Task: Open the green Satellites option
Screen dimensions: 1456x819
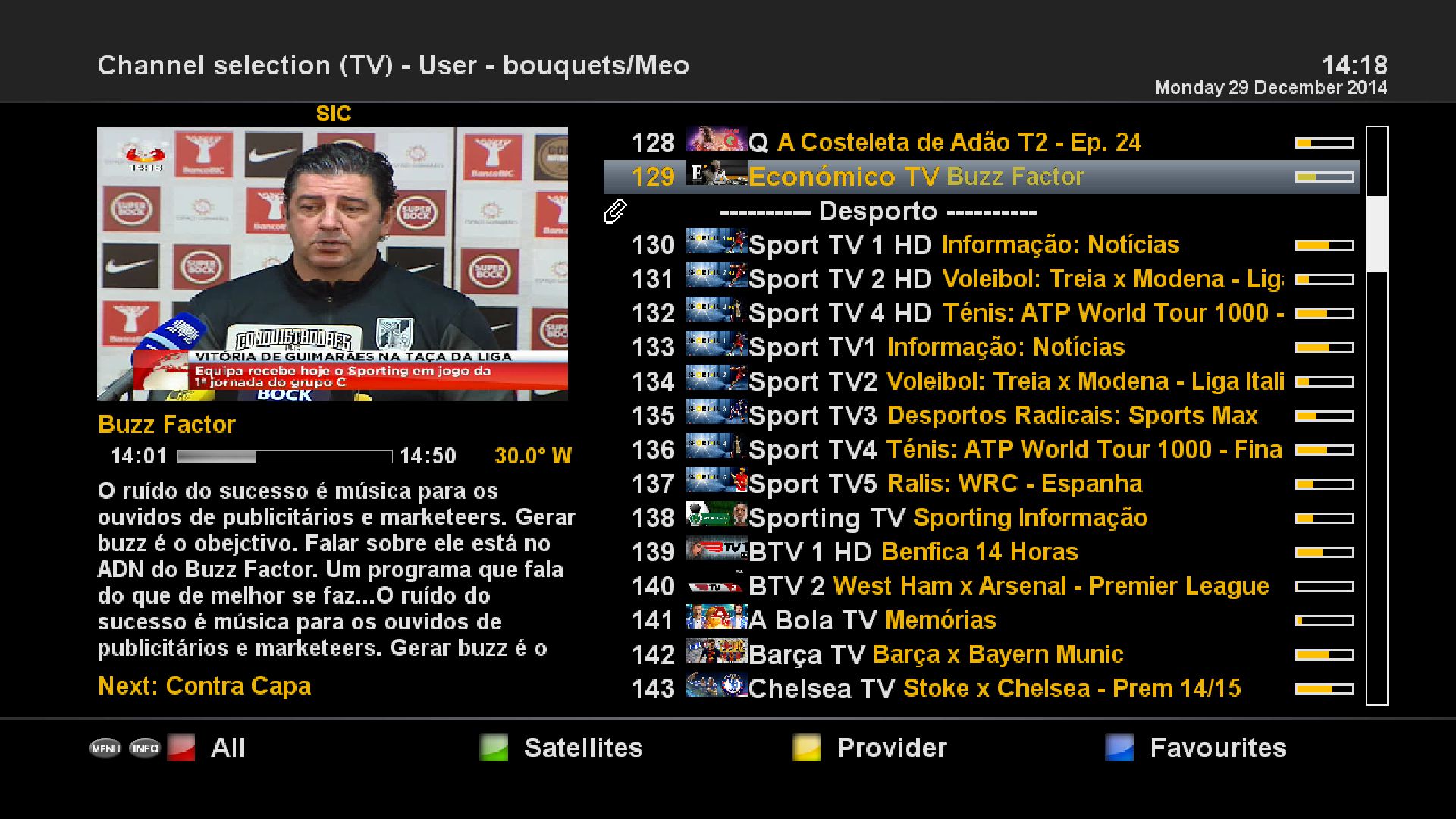Action: pyautogui.click(x=561, y=748)
